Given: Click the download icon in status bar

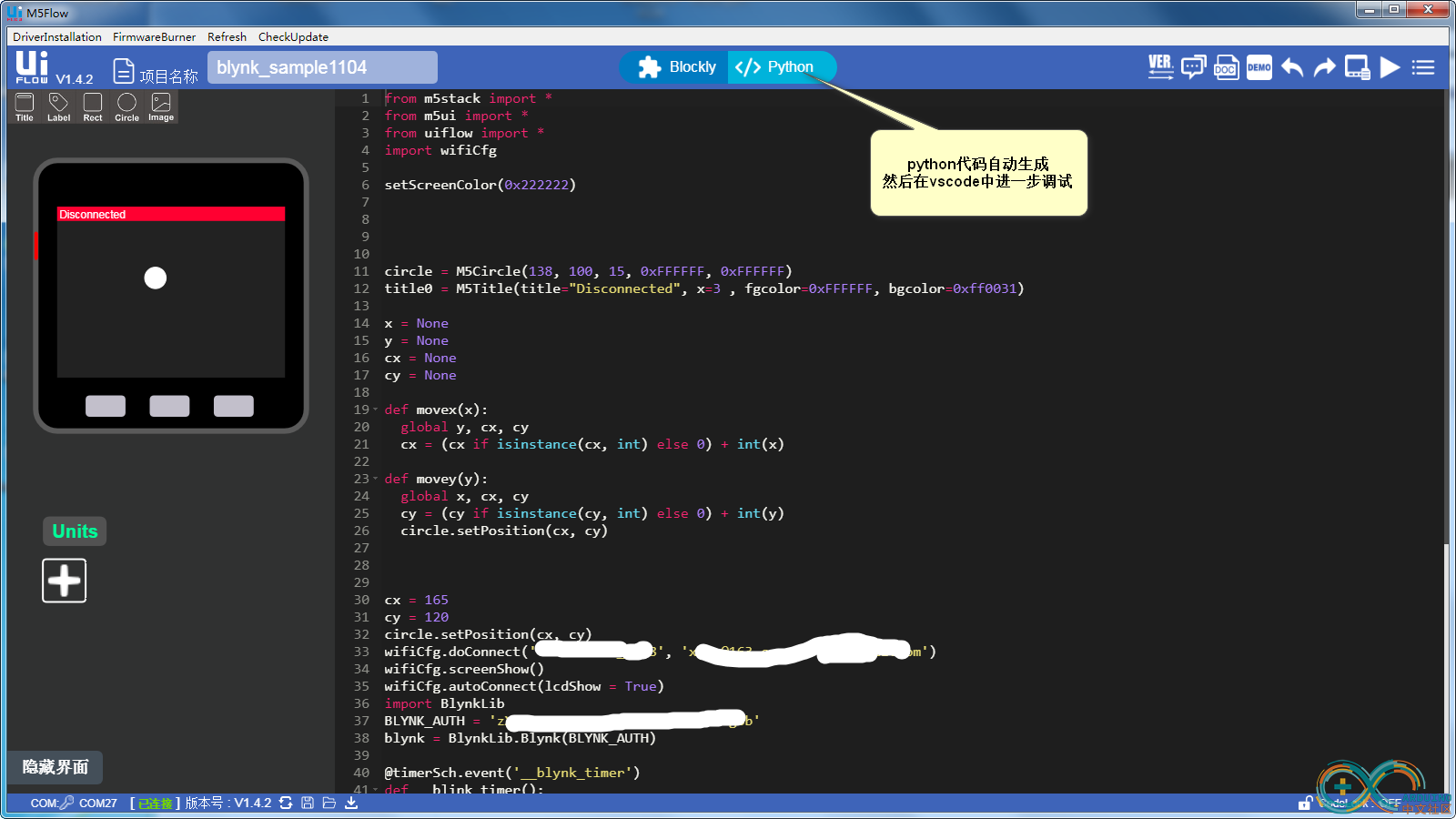Looking at the screenshot, I should click(351, 803).
